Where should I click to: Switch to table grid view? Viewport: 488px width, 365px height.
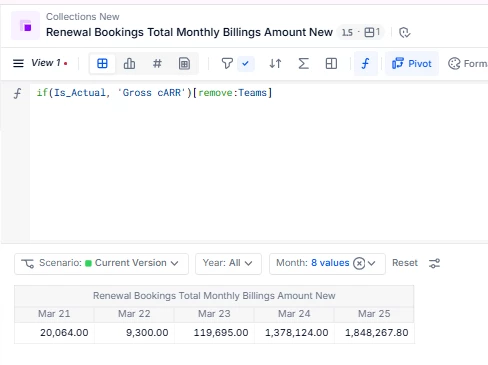[102, 63]
